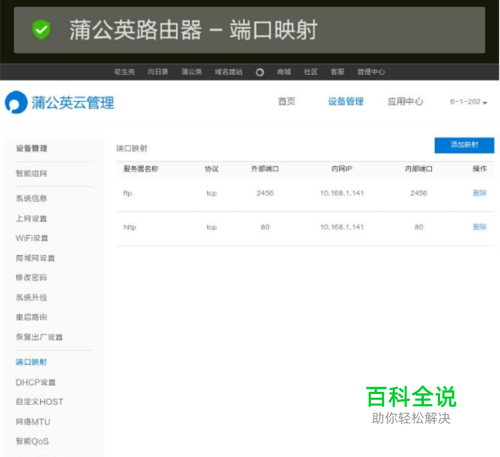500x457 pixels.
Task: Select 重启路由 in the sidebar
Action: 31,317
